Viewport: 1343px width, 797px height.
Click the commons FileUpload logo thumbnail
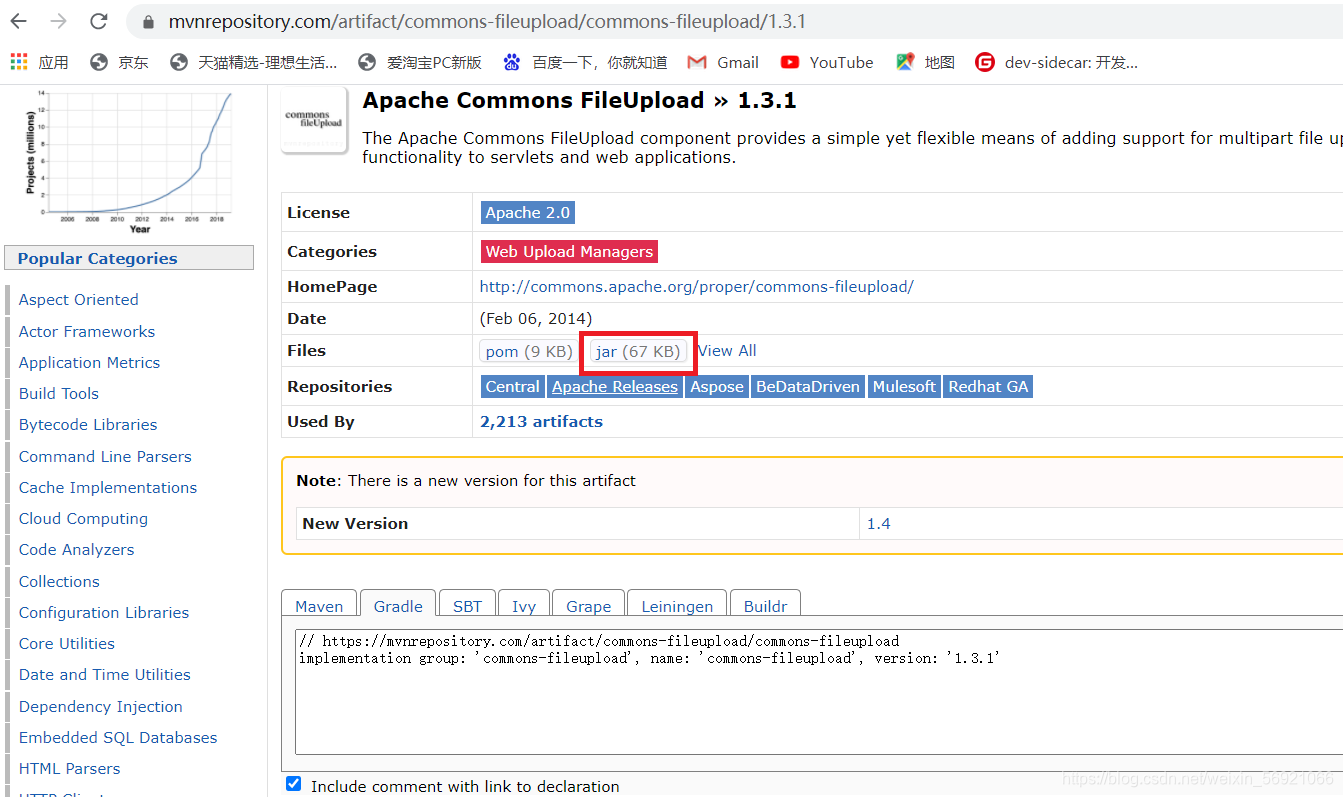tap(314, 119)
